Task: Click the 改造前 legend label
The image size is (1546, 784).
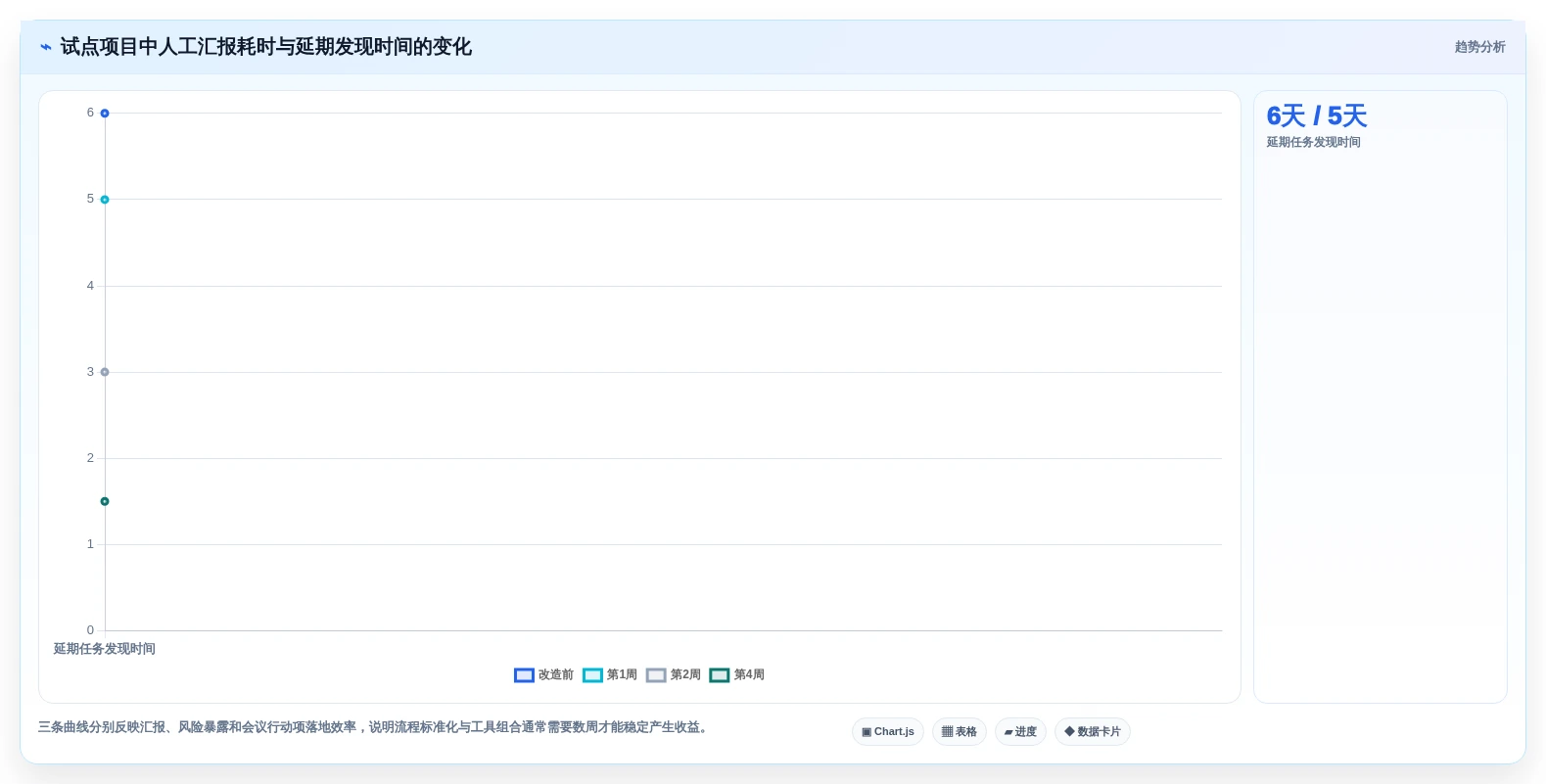Action: coord(556,675)
